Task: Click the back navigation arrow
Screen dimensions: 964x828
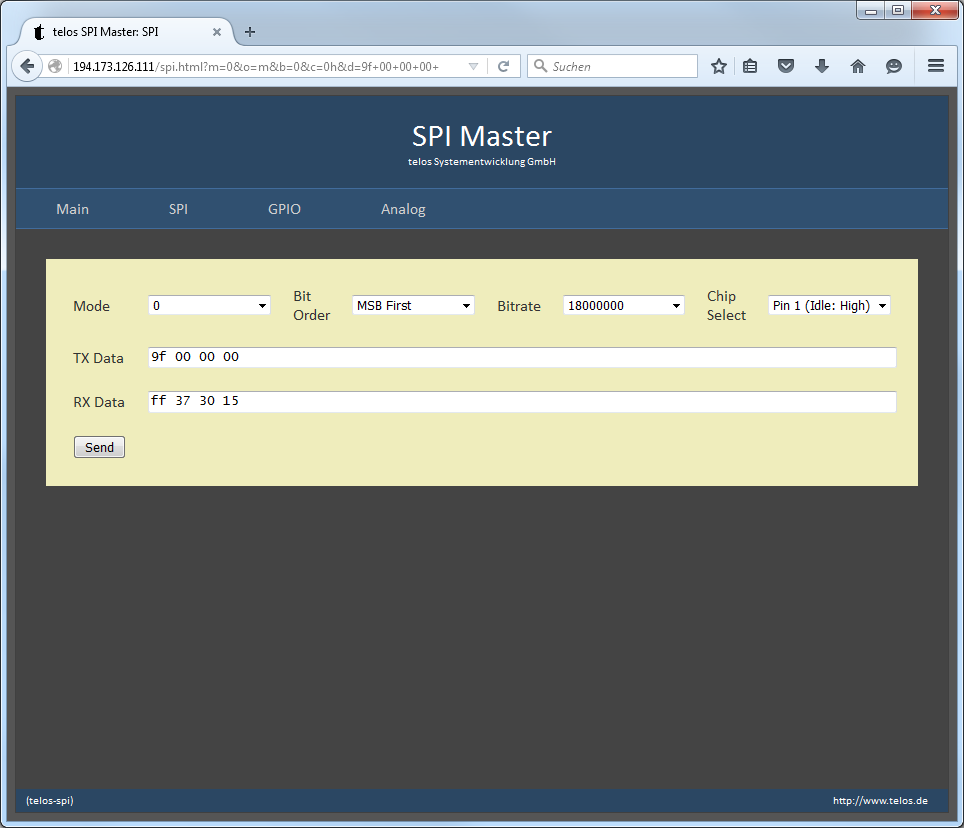Action: click(27, 66)
